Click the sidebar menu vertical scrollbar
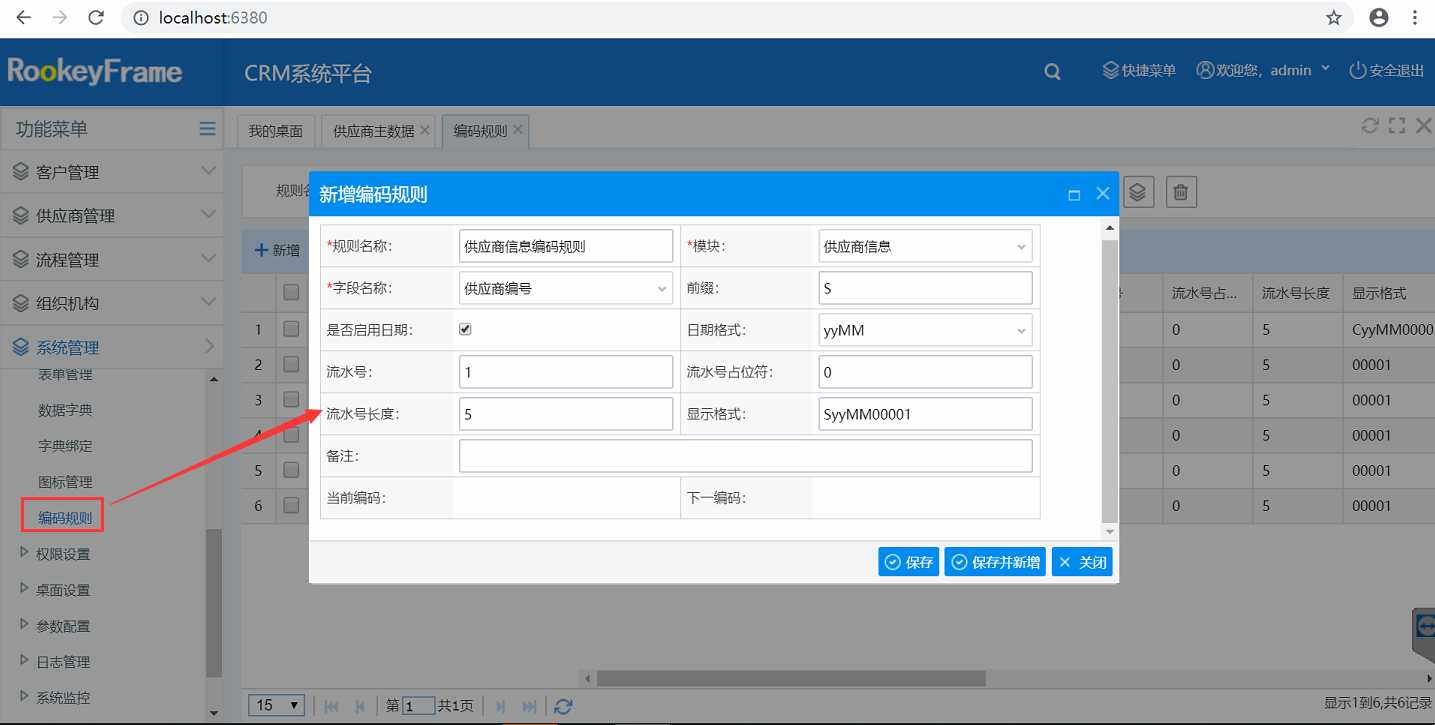Viewport: 1435px width, 725px height. point(213,603)
